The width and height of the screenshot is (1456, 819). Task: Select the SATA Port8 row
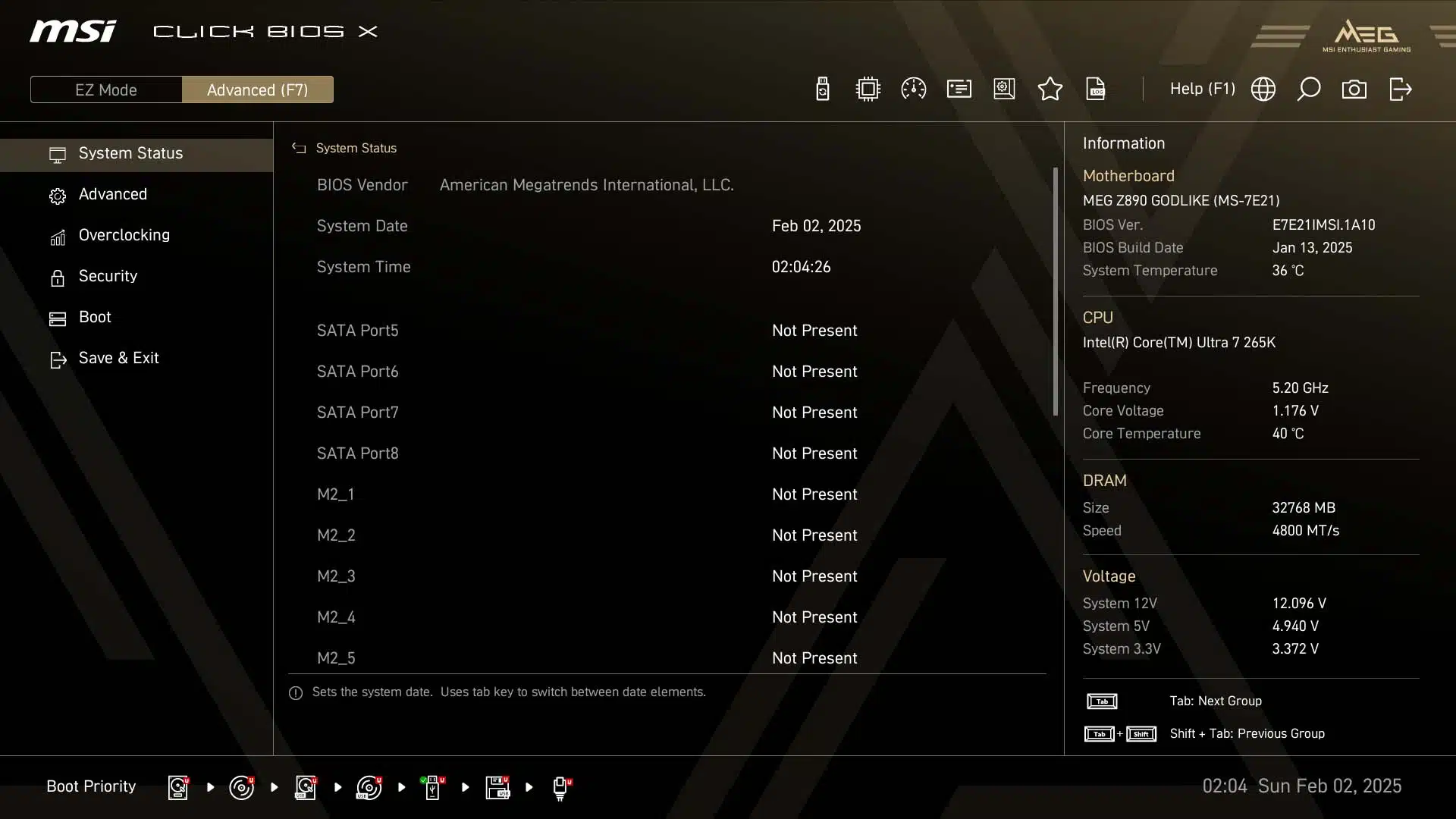coord(667,453)
